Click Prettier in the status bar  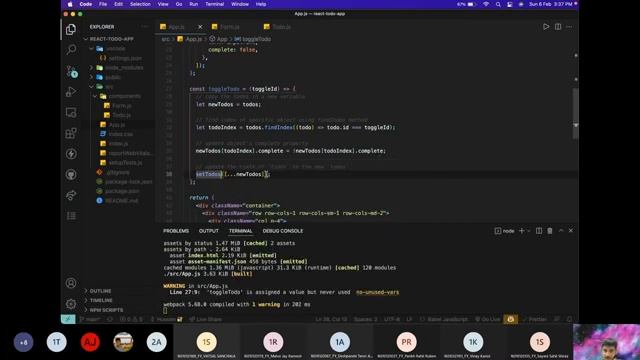[x=535, y=319]
